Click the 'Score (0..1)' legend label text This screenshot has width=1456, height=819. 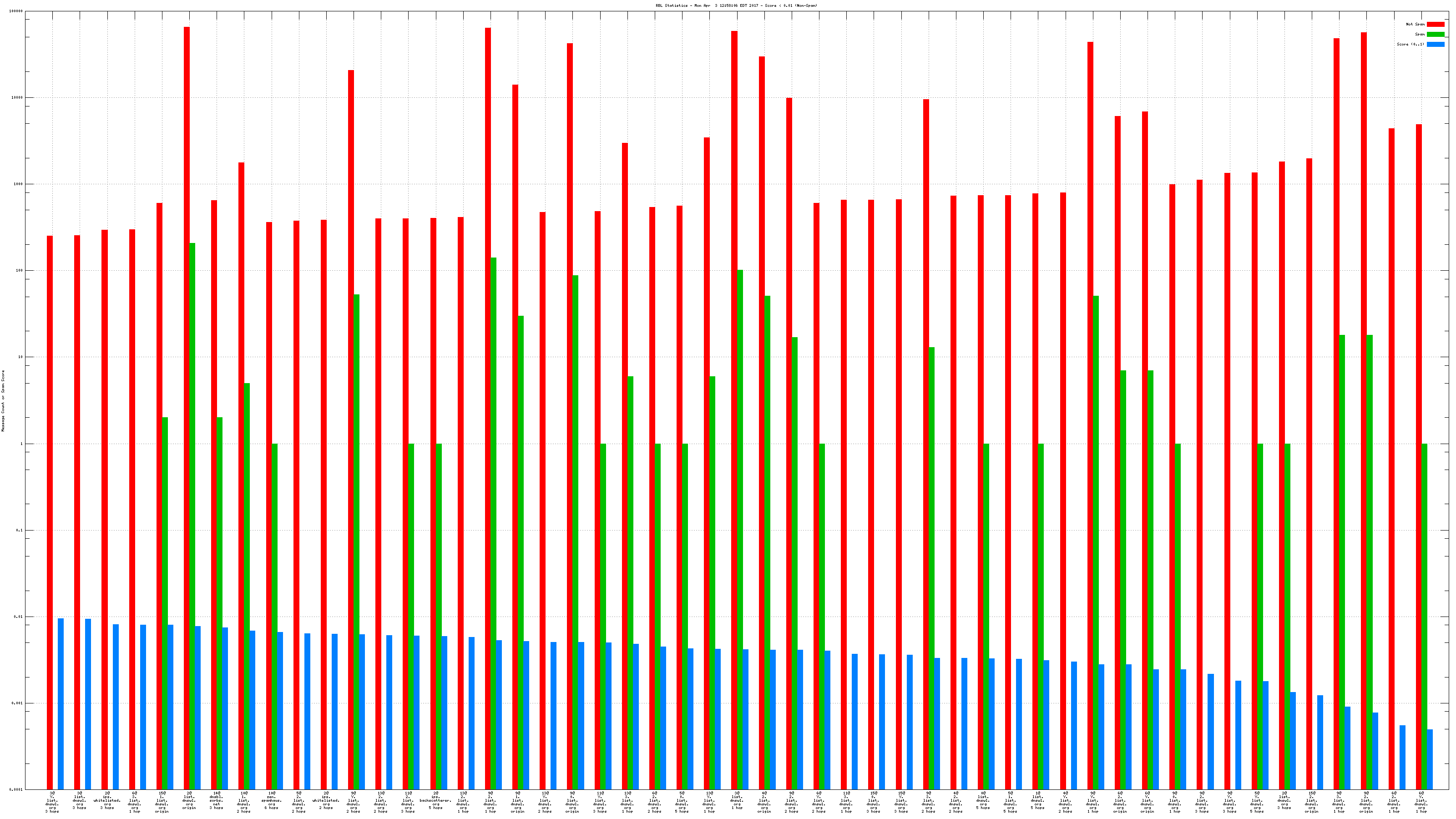(x=1410, y=44)
